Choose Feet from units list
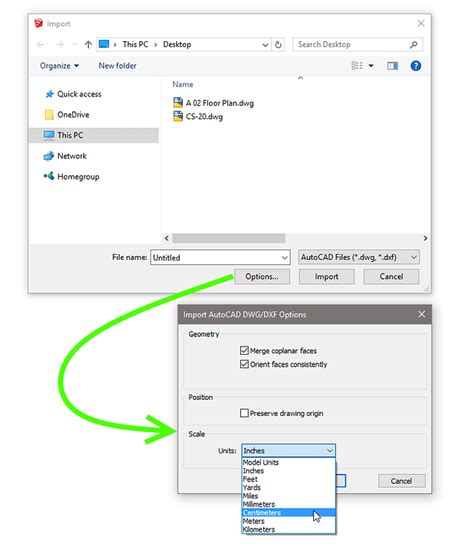474x552 pixels. (288, 479)
